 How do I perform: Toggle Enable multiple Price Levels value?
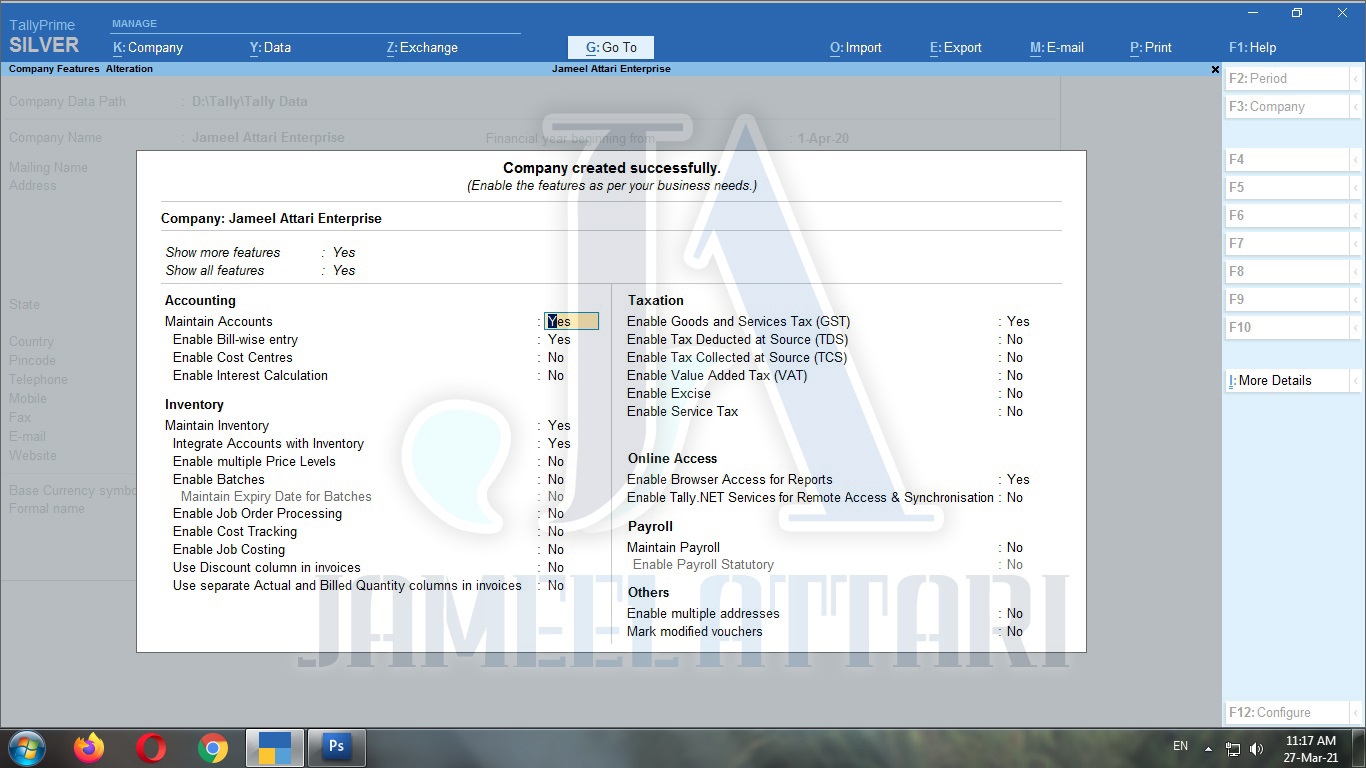[556, 461]
